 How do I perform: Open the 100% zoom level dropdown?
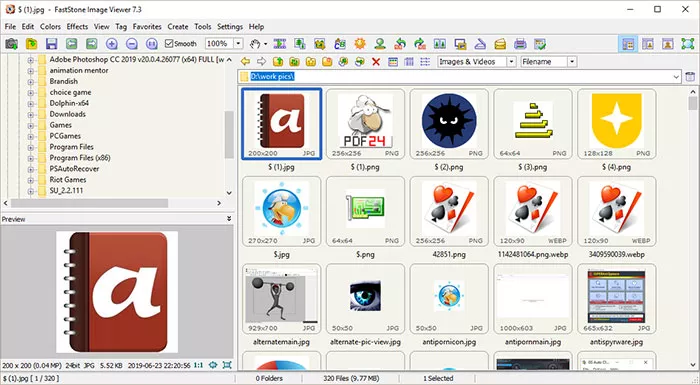point(238,44)
